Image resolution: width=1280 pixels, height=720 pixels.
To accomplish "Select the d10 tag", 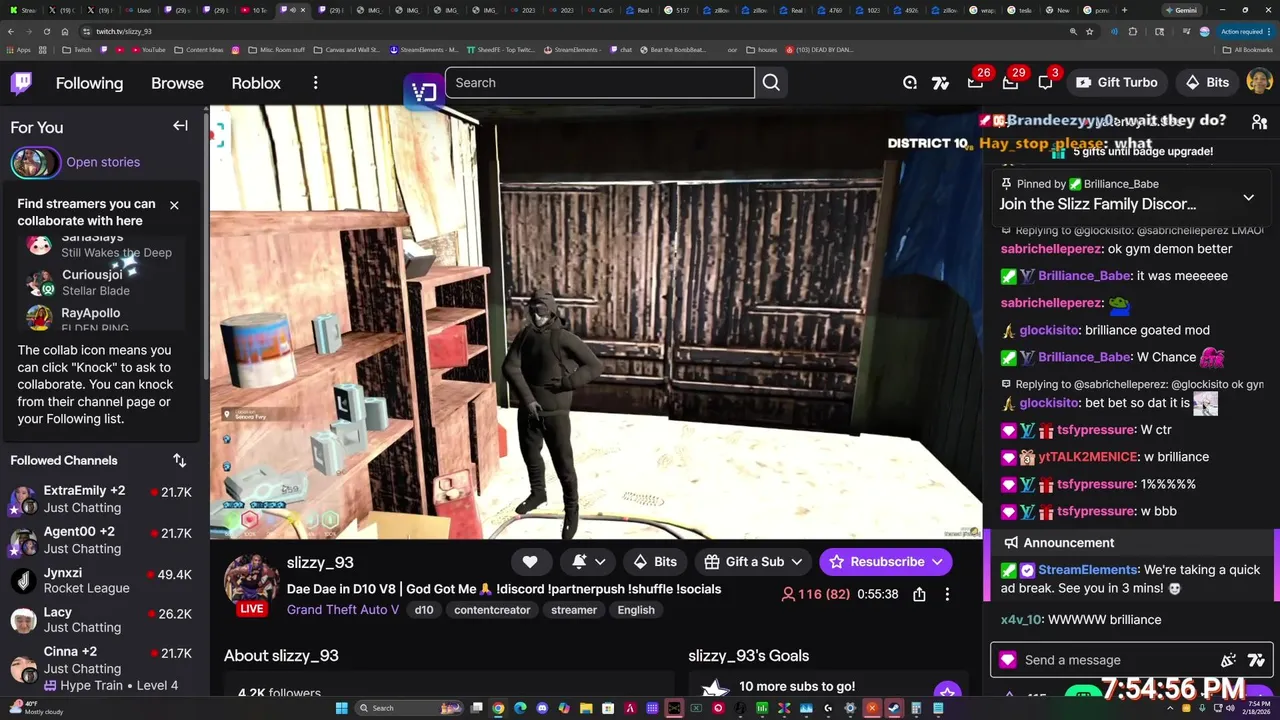I will [x=423, y=610].
